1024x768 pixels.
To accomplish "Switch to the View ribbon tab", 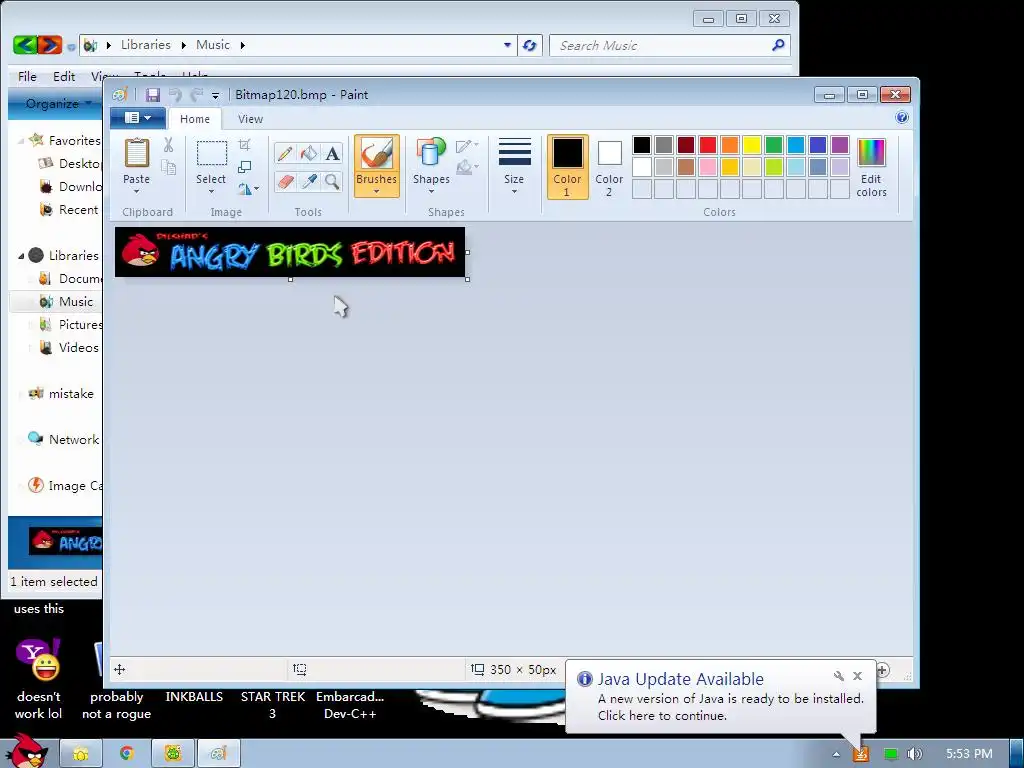I will point(250,119).
